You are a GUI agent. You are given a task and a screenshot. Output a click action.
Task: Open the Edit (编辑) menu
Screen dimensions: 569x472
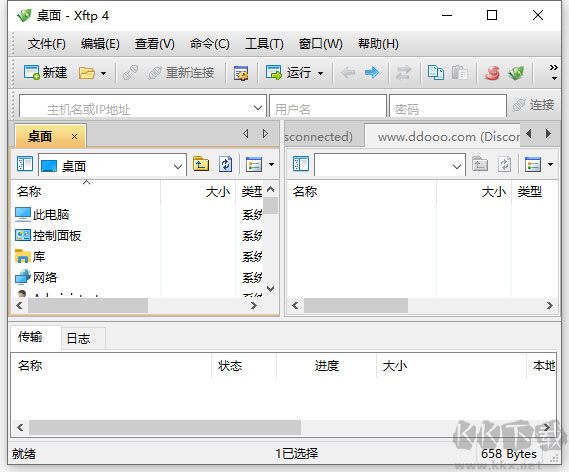point(100,44)
